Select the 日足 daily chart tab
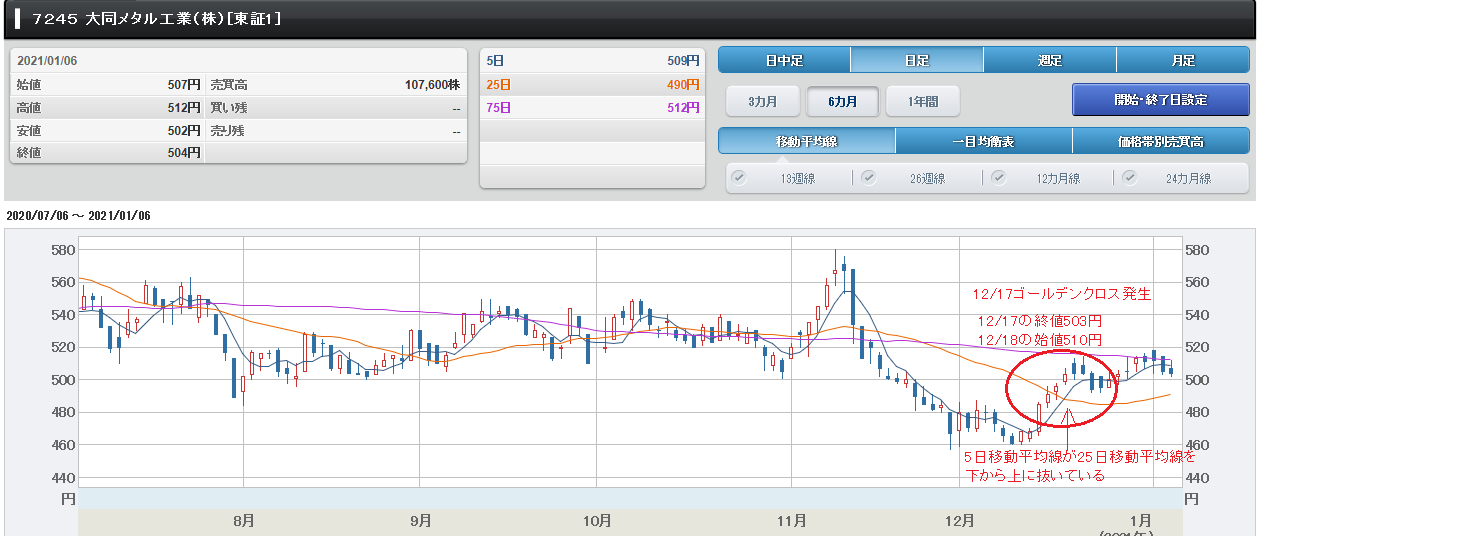This screenshot has height=546, width=1474. coord(917,60)
